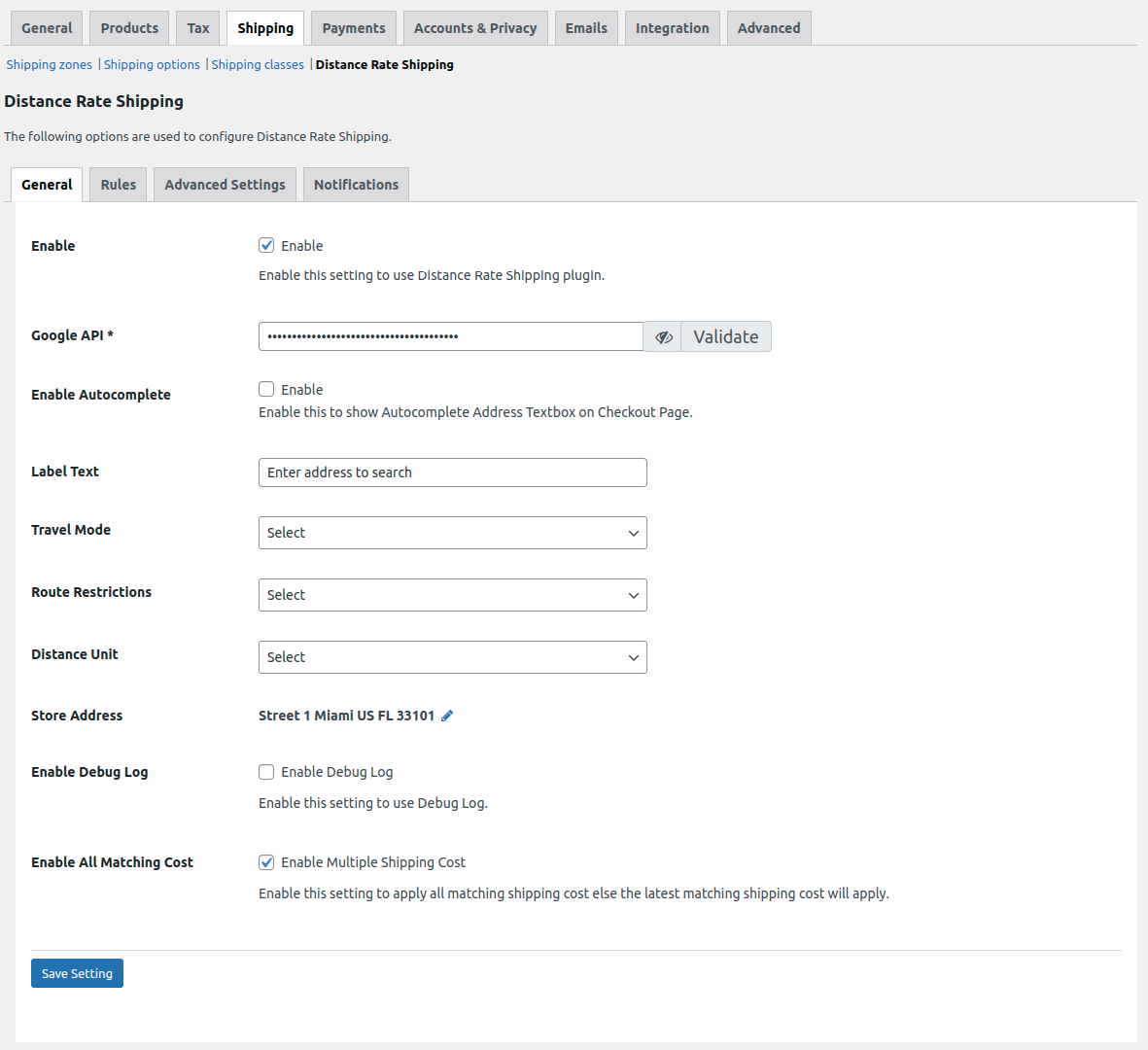Open the Tax tab

coord(197,28)
